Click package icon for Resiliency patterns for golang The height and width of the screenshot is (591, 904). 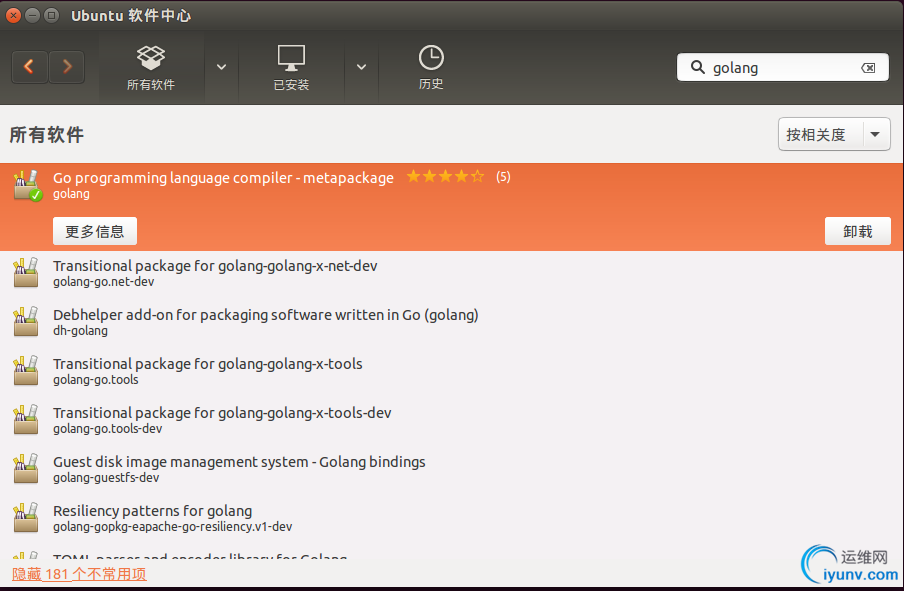click(x=26, y=518)
